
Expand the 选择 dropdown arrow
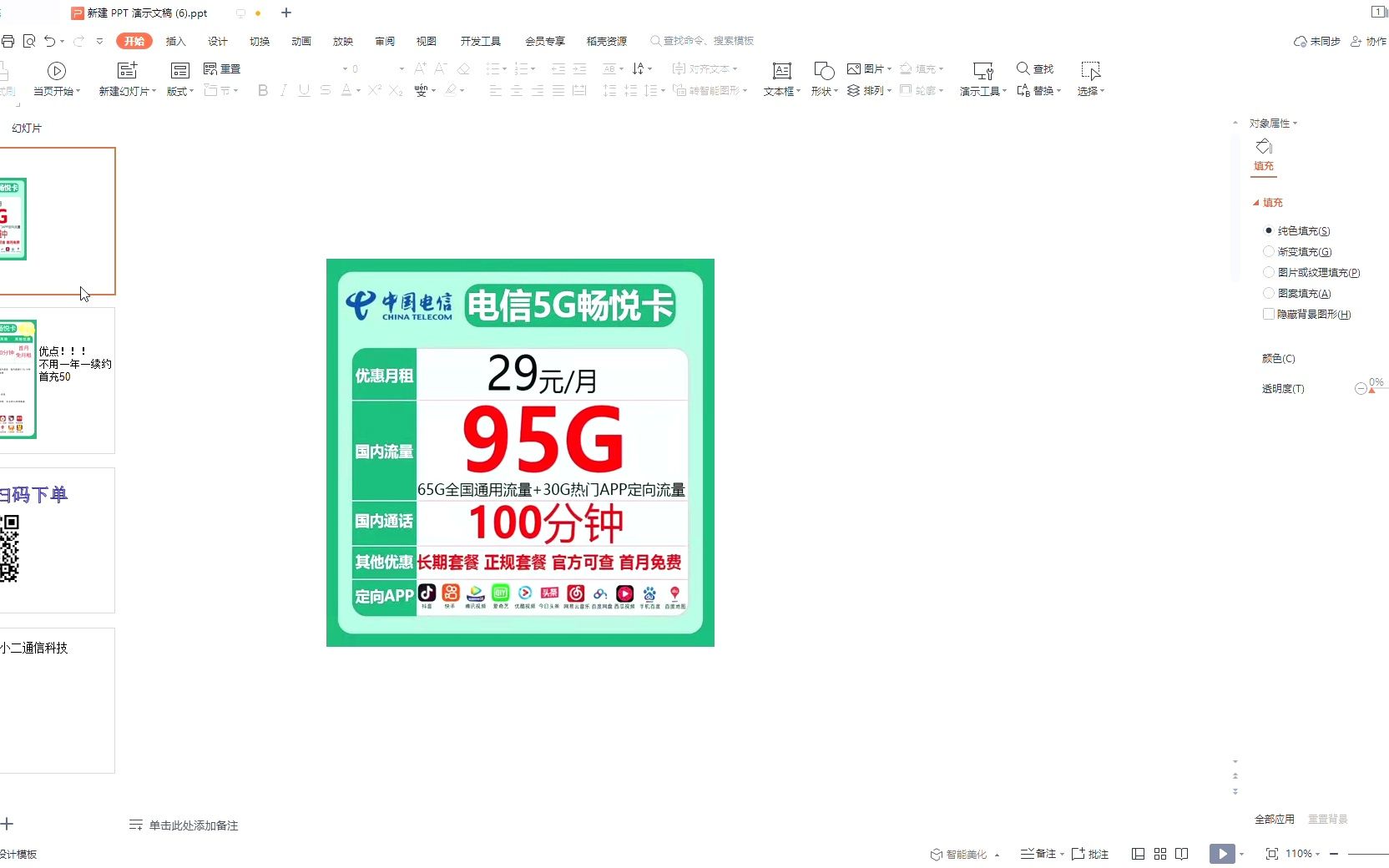point(1102,92)
